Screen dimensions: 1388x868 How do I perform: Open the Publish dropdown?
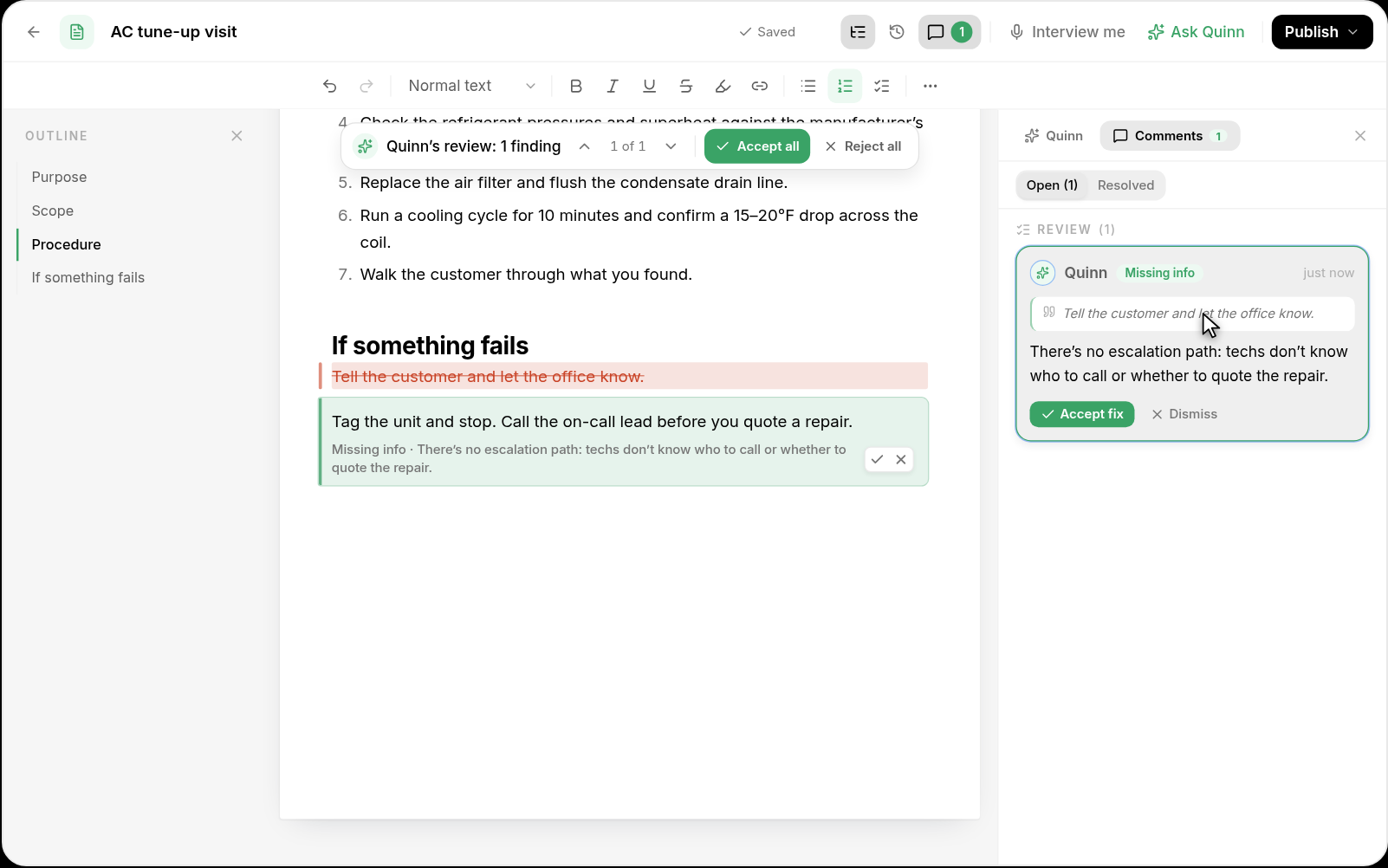point(1322,32)
